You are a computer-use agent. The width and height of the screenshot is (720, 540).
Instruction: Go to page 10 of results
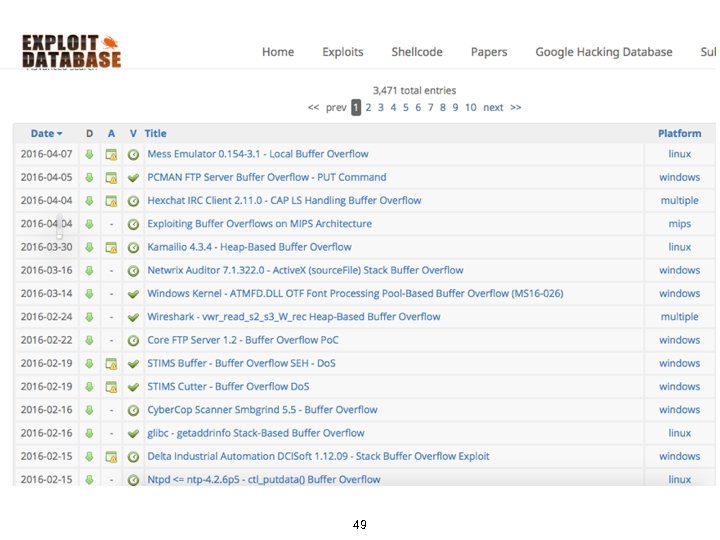471,107
